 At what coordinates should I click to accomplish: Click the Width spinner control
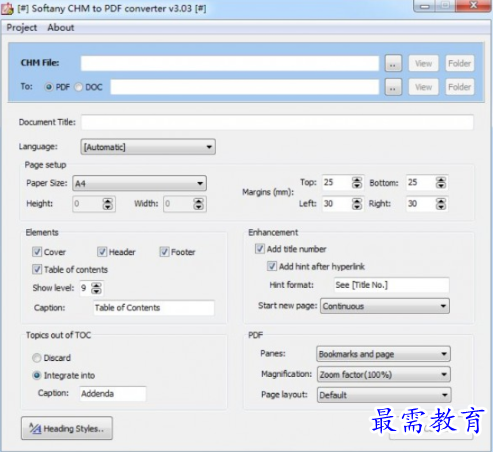(x=199, y=204)
